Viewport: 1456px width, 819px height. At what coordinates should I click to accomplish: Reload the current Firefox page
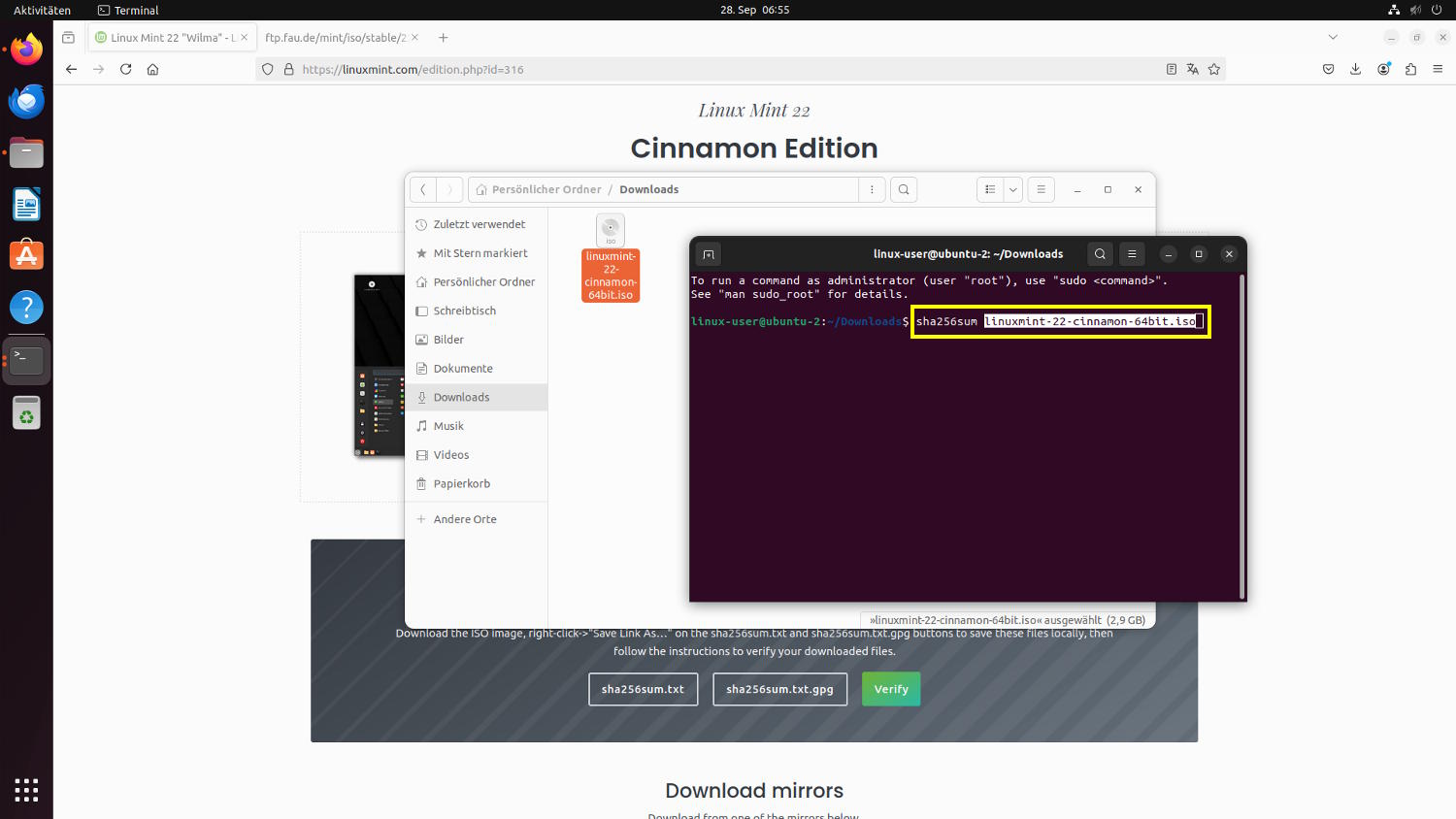tap(125, 70)
